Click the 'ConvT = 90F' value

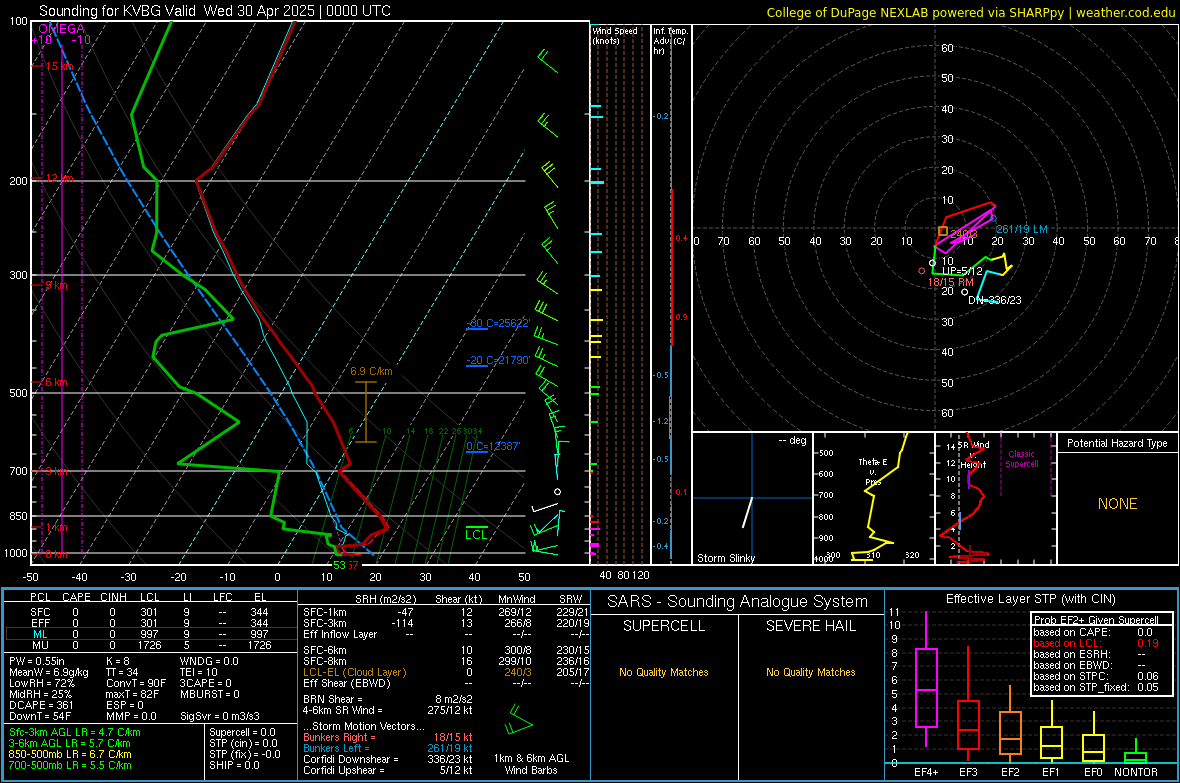[136, 684]
